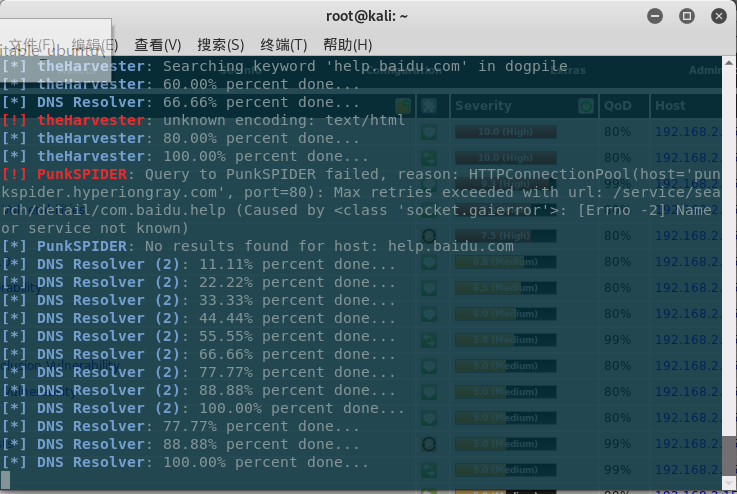The image size is (737, 494).
Task: Open host link in the 6.5 (Medium) row
Action: pyautogui.click(x=688, y=288)
